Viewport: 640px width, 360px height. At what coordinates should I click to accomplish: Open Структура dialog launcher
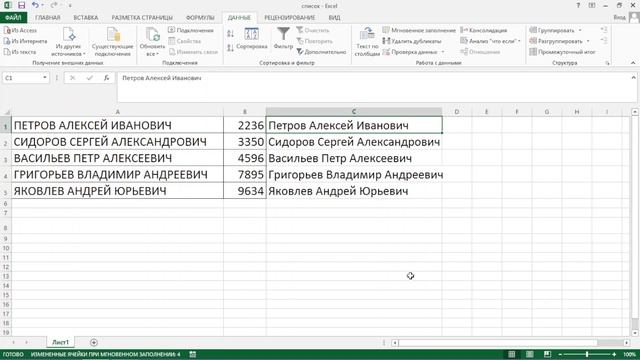pyautogui.click(x=607, y=63)
